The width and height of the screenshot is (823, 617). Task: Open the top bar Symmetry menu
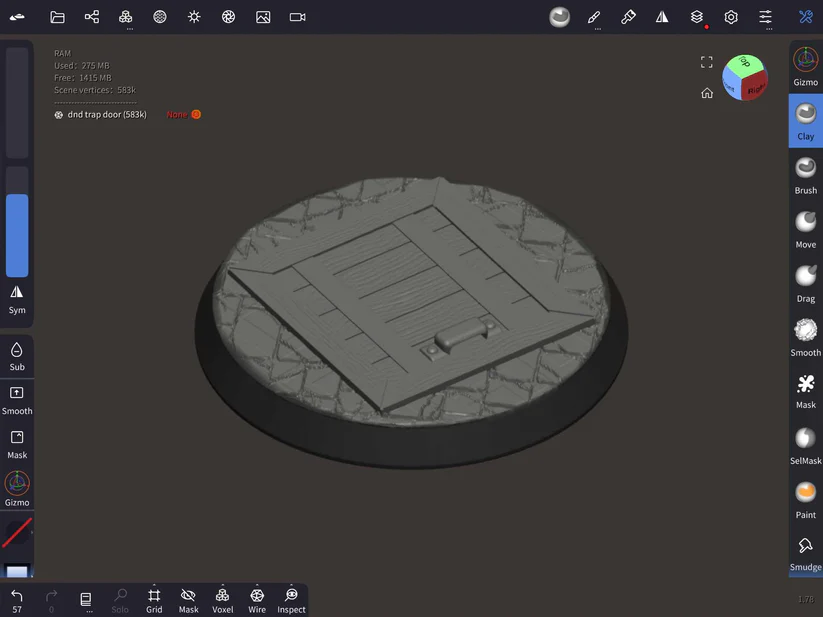(662, 17)
